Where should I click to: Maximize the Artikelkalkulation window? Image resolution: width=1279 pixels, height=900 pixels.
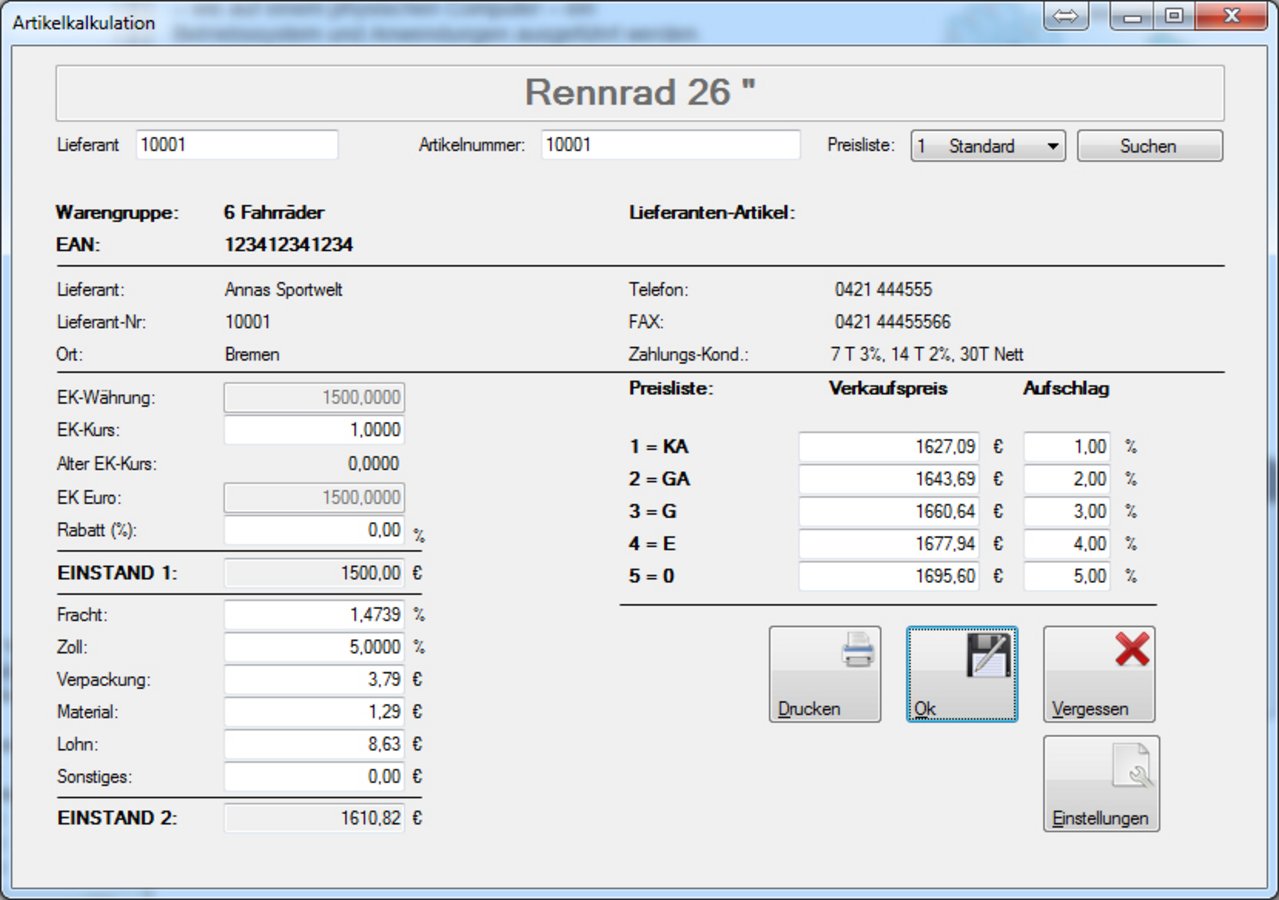tap(1174, 16)
